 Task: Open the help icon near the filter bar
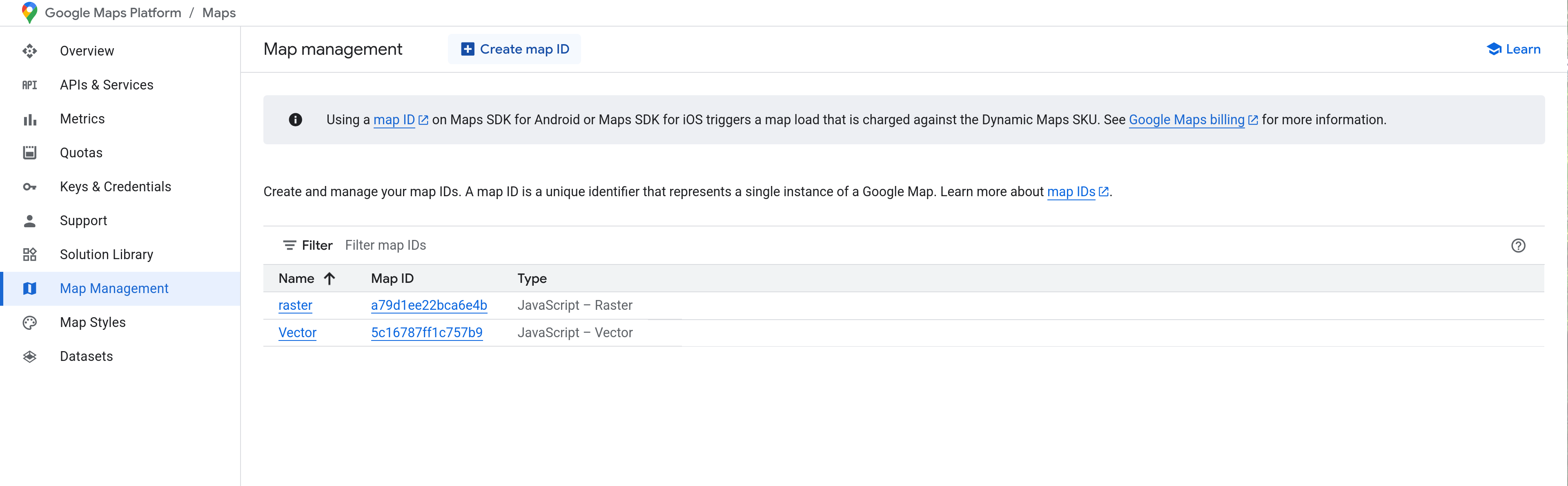(x=1519, y=245)
